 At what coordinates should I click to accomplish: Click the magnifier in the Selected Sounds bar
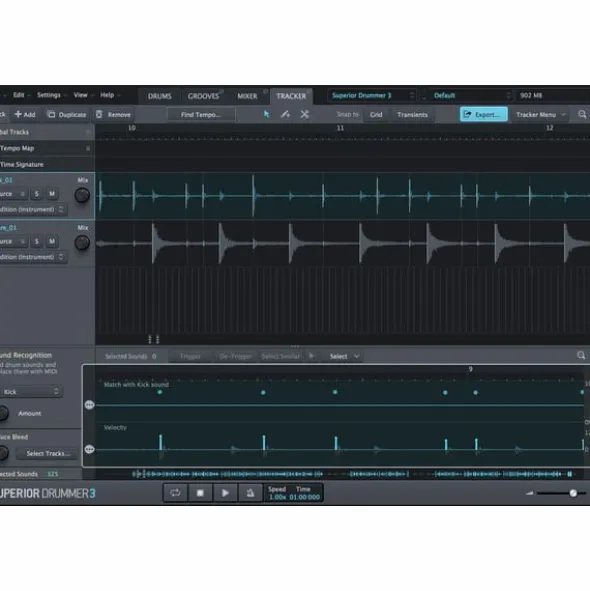click(581, 355)
